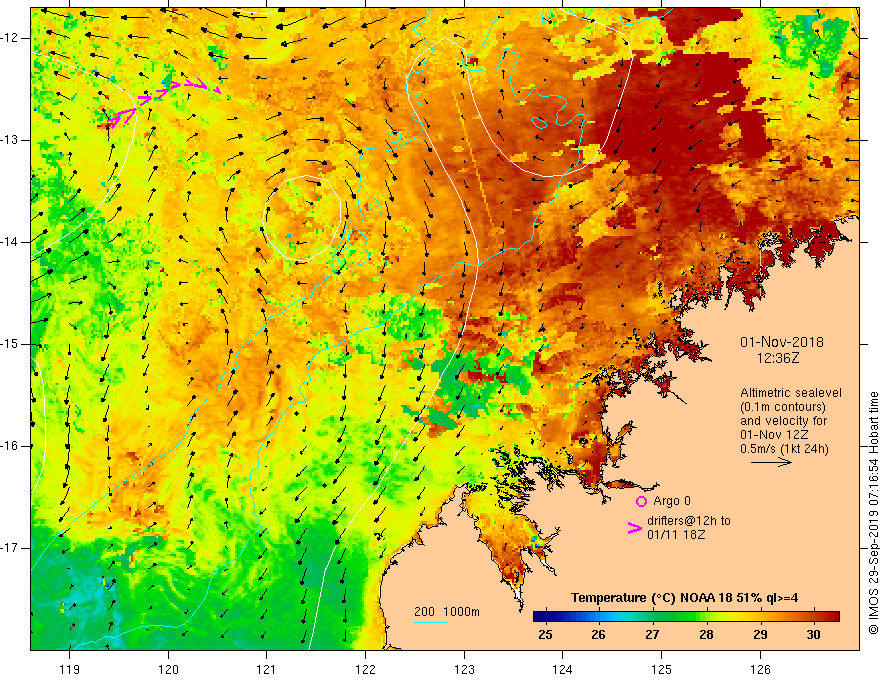
Task: Click the IMOS copyright timestamp text
Action: [873, 513]
